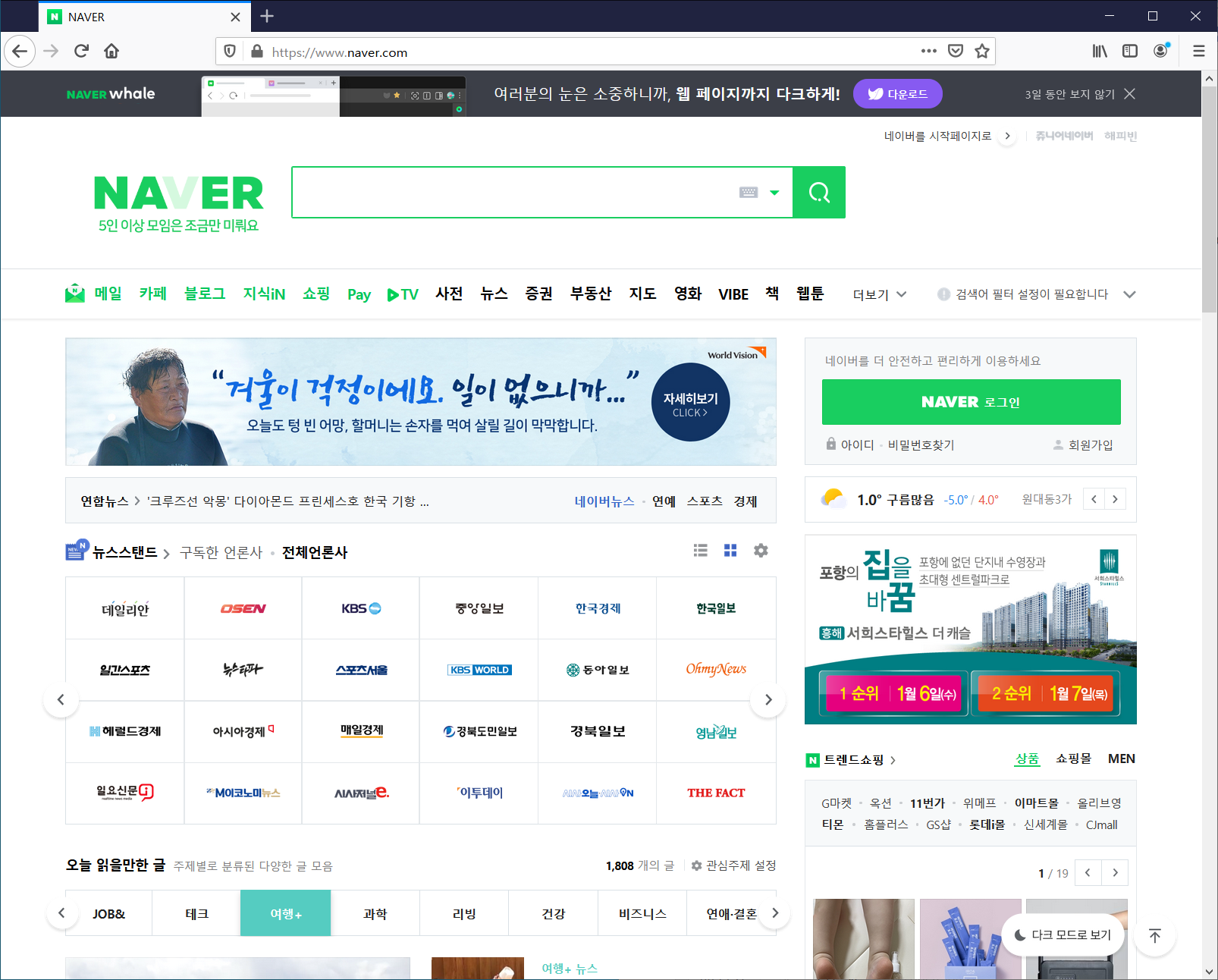This screenshot has height=980, width=1218.
Task: Expand the 더보기 services dropdown
Action: pyautogui.click(x=880, y=294)
